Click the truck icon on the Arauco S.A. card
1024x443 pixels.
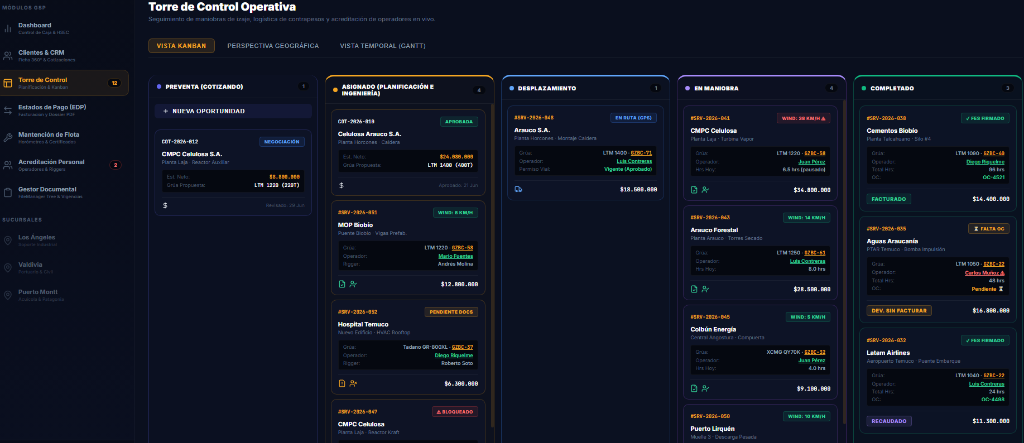(x=519, y=189)
